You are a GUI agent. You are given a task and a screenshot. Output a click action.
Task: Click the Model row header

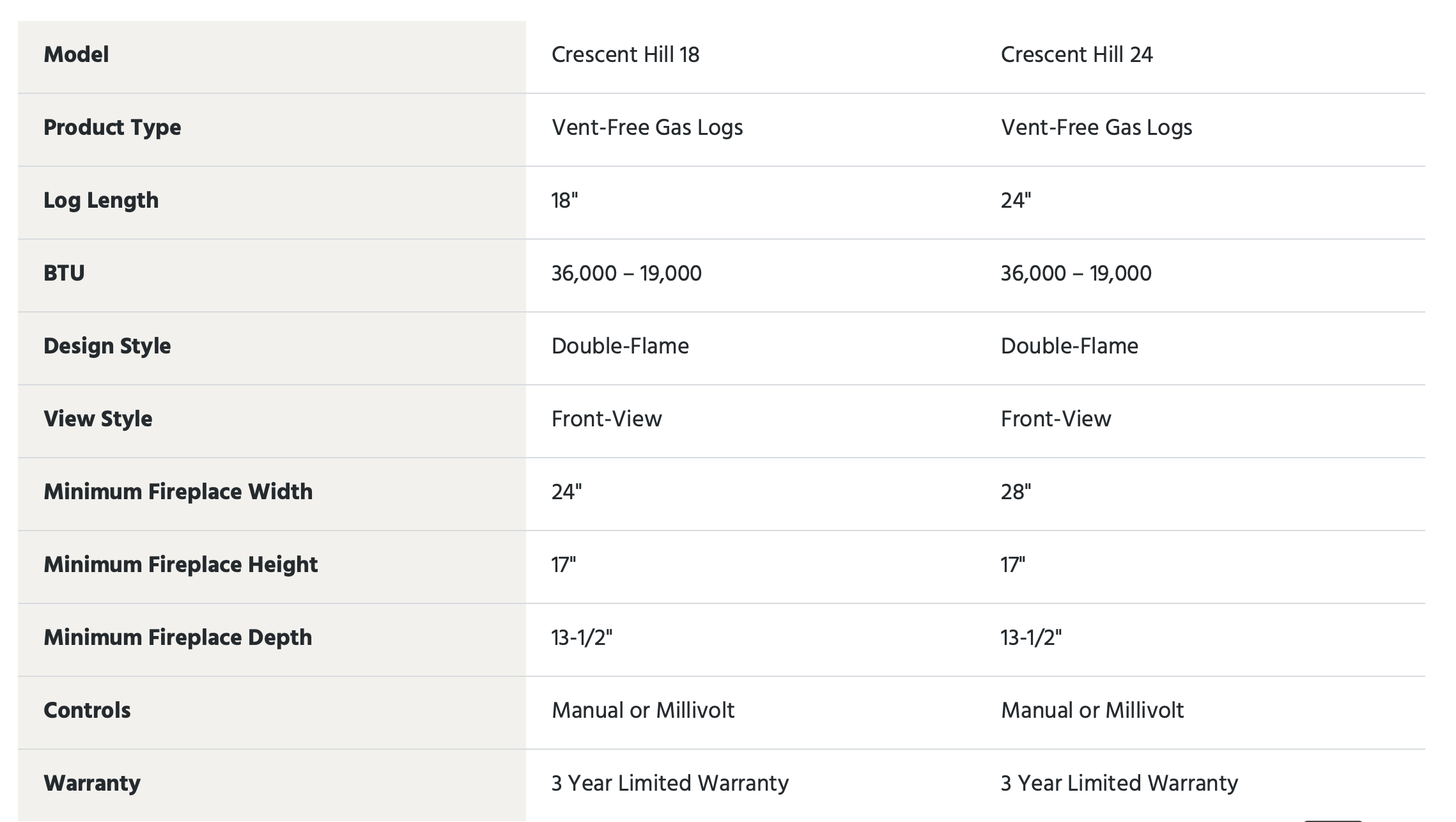point(76,55)
